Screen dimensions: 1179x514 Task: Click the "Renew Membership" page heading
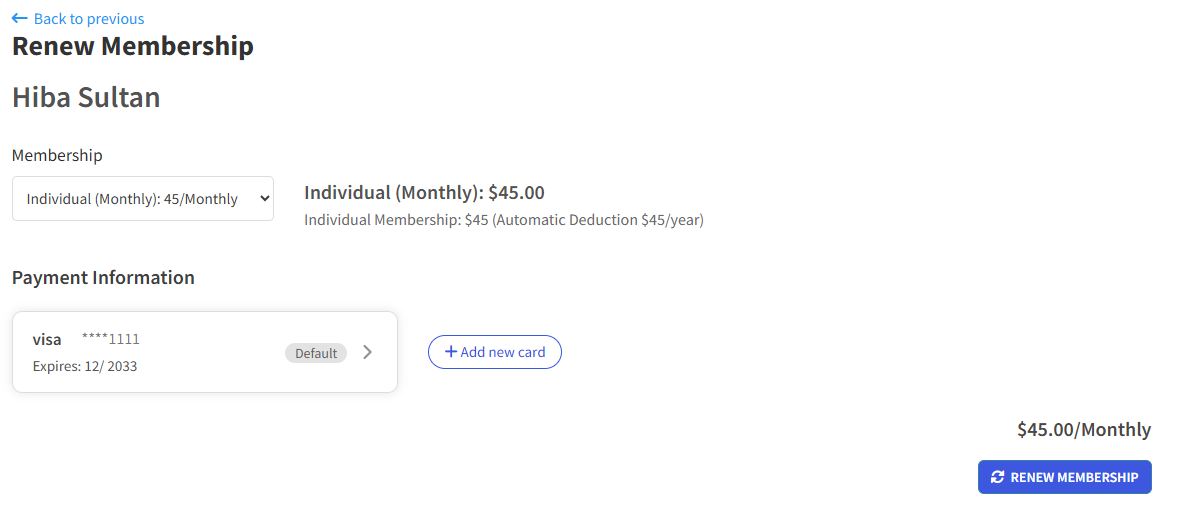(x=133, y=46)
